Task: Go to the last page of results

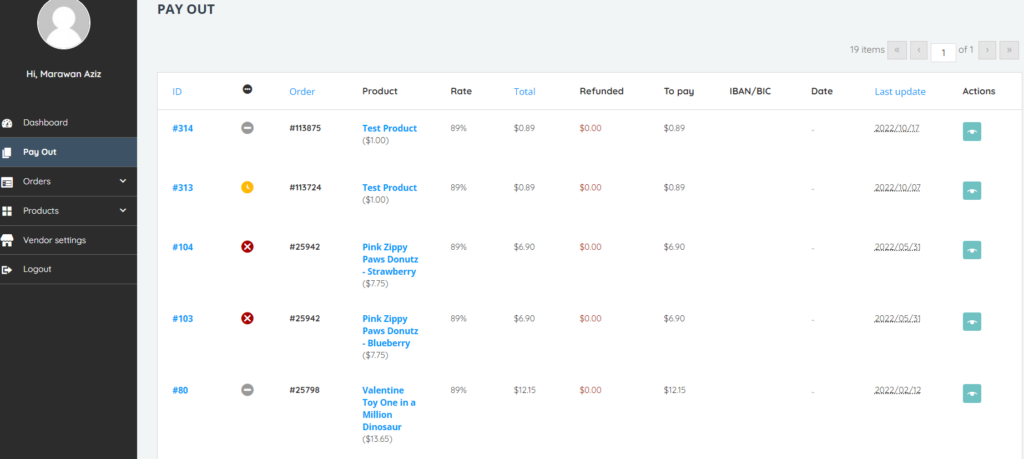Action: [1009, 49]
